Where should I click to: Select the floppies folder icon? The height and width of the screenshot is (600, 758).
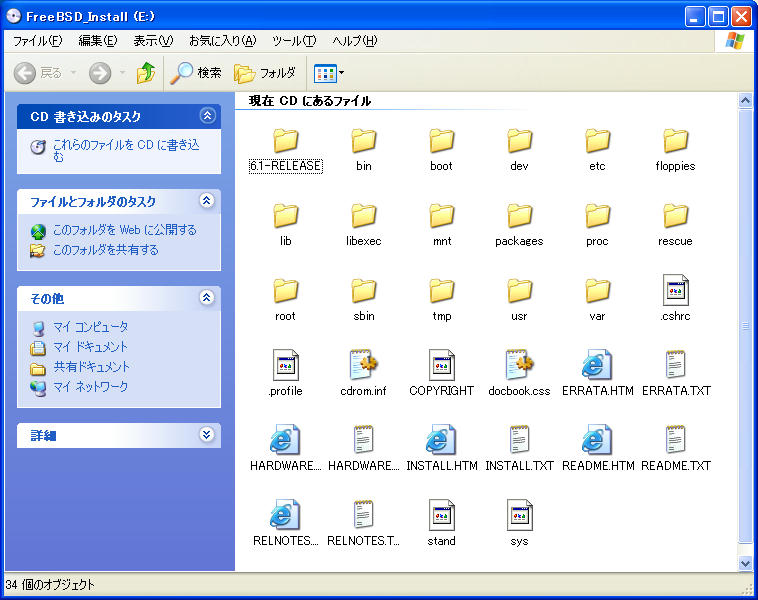point(675,141)
